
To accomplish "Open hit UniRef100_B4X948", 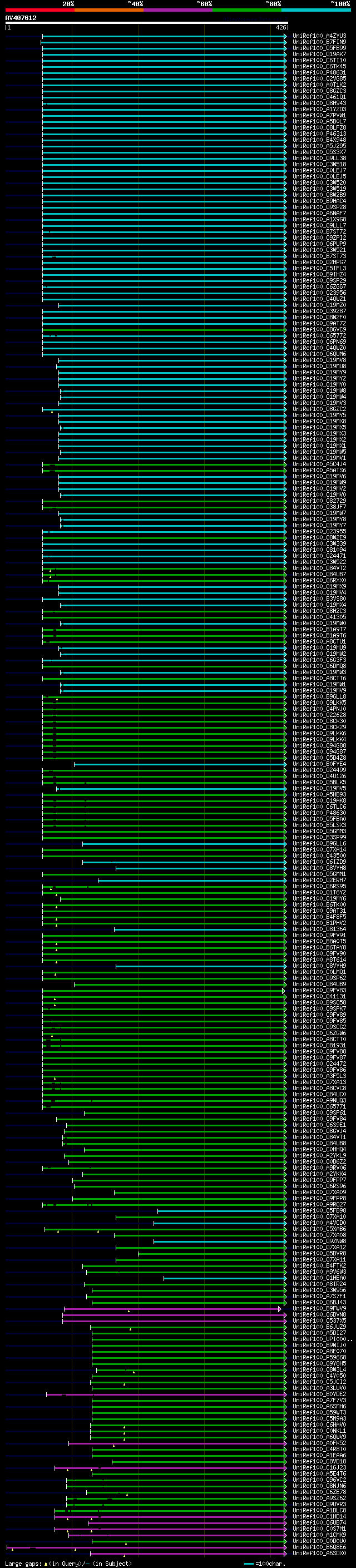I will click(319, 140).
